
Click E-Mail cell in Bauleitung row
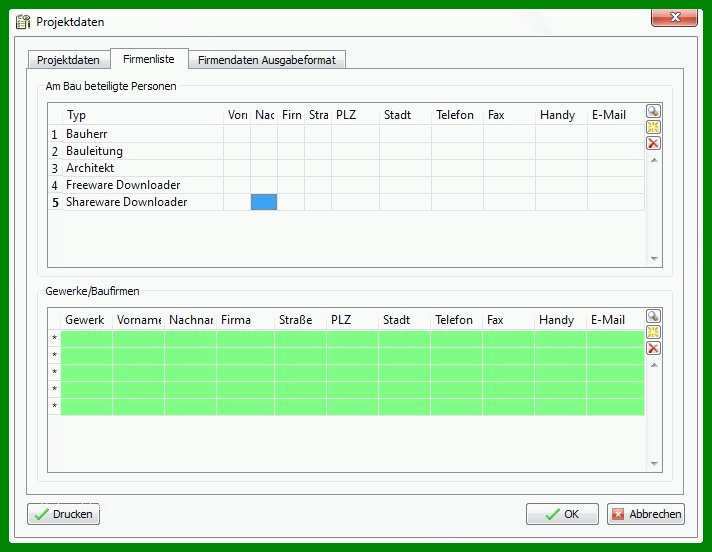pyautogui.click(x=616, y=151)
